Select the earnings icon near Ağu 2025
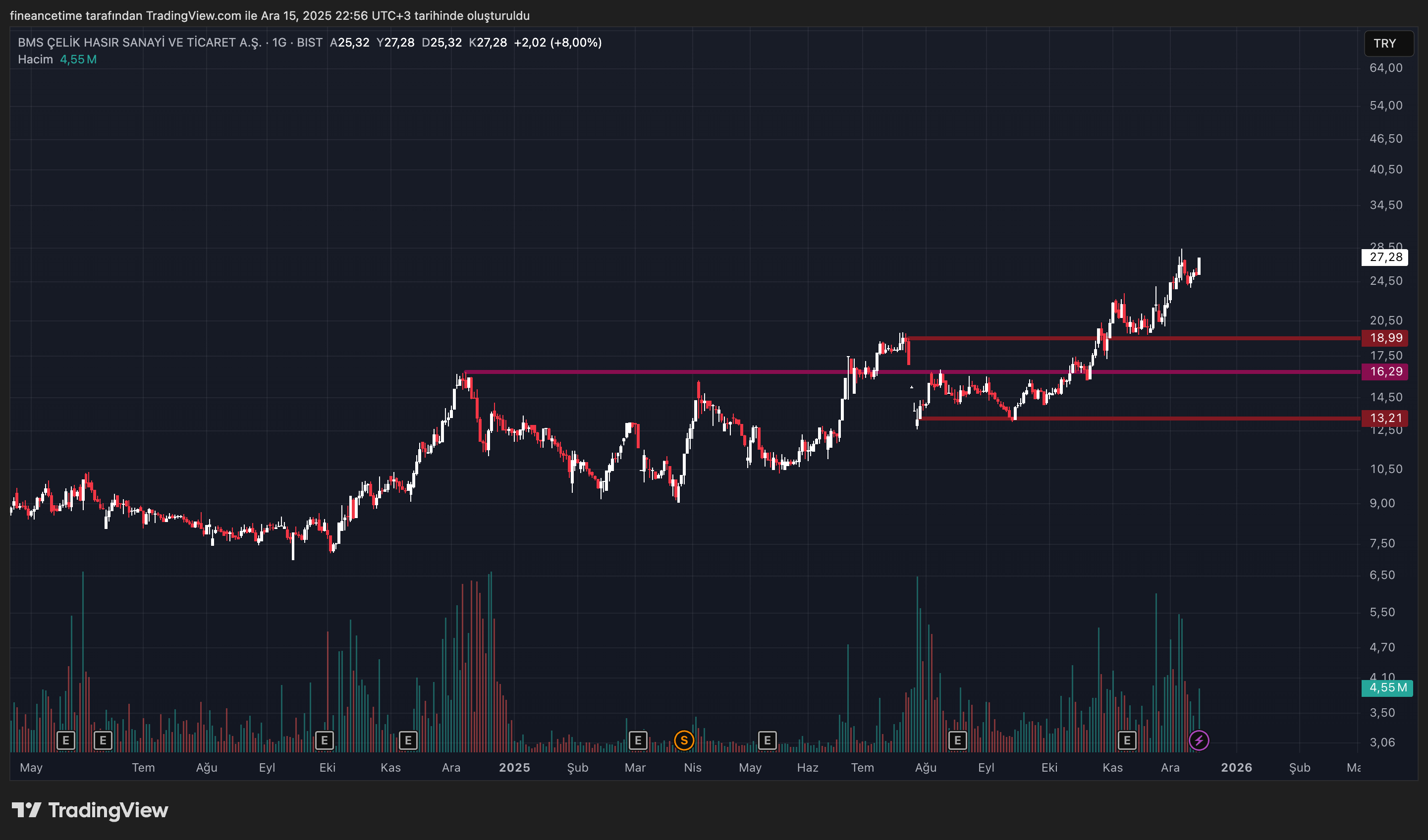1428x840 pixels. coord(958,740)
